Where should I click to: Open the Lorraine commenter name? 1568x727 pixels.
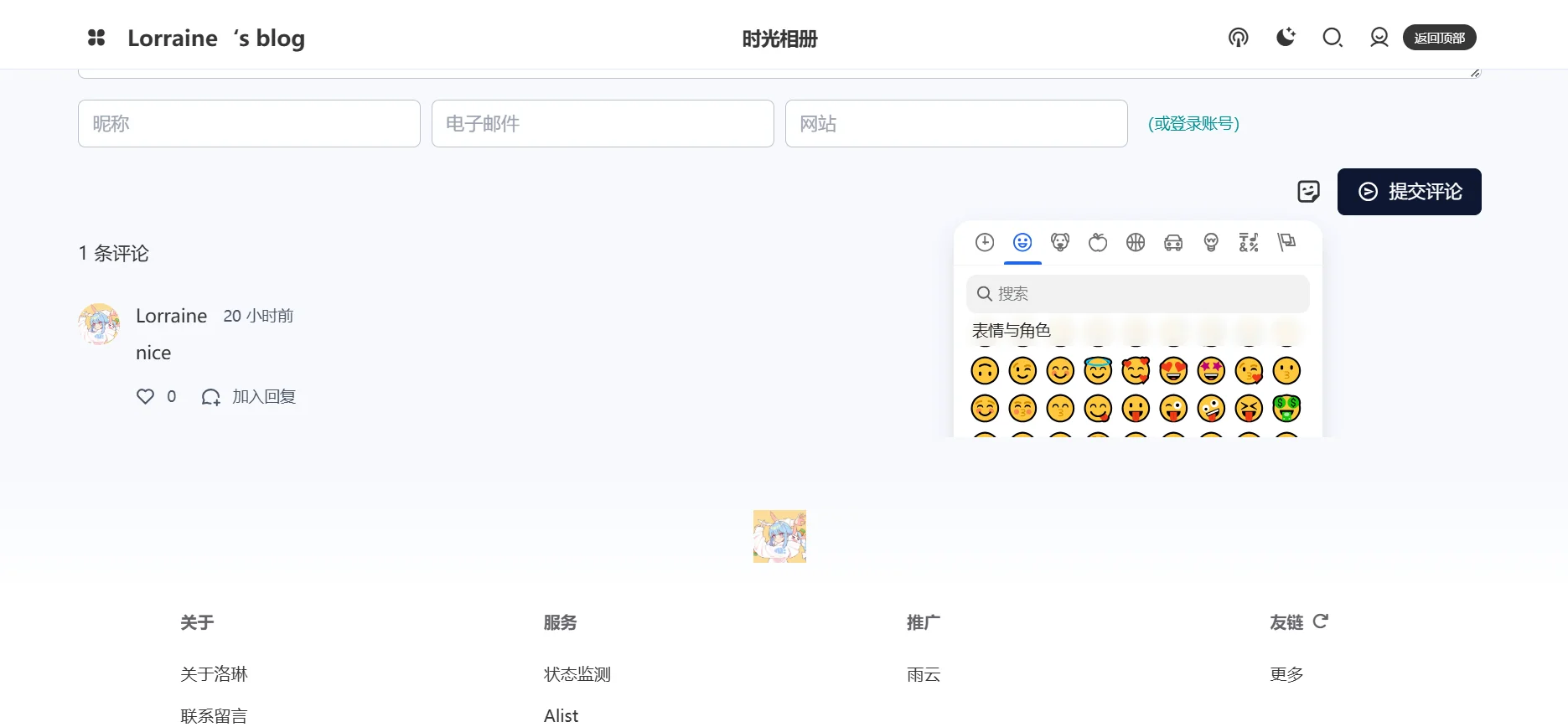[171, 316]
